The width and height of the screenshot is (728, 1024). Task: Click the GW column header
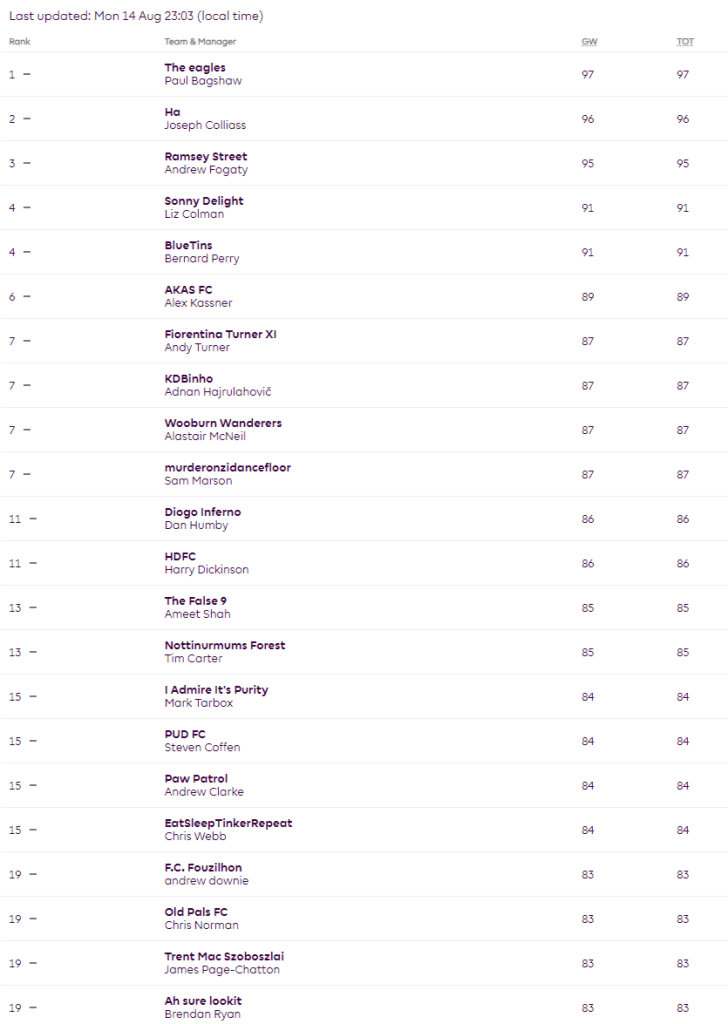tap(588, 41)
